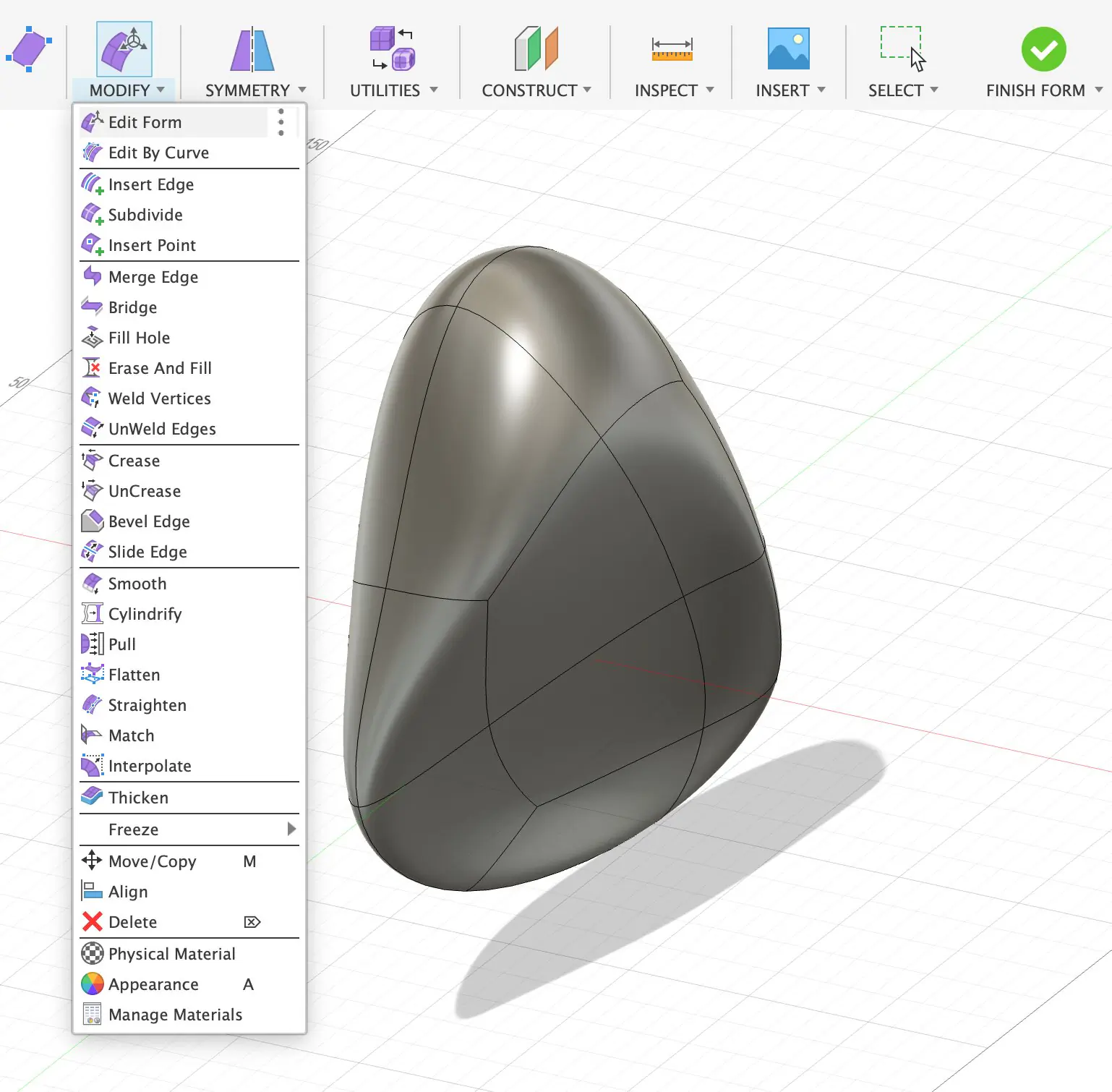Open the Weld Vertices tool
The image size is (1112, 1092).
pyautogui.click(x=159, y=398)
